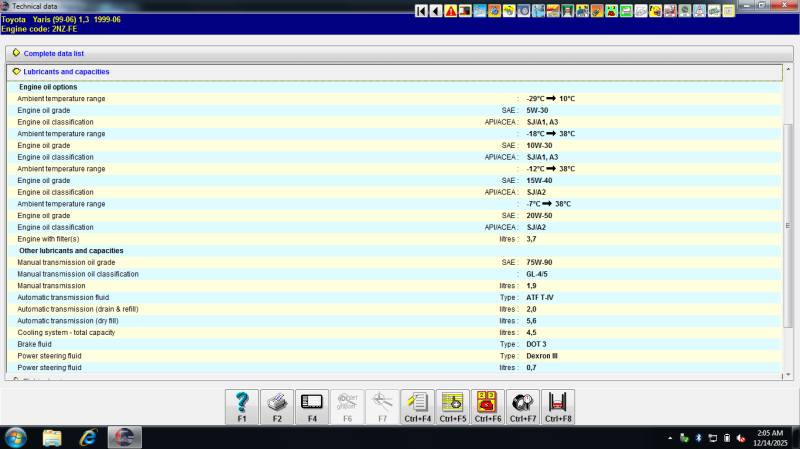The width and height of the screenshot is (800, 449).
Task: Open help with the F1 button
Action: coord(242,407)
